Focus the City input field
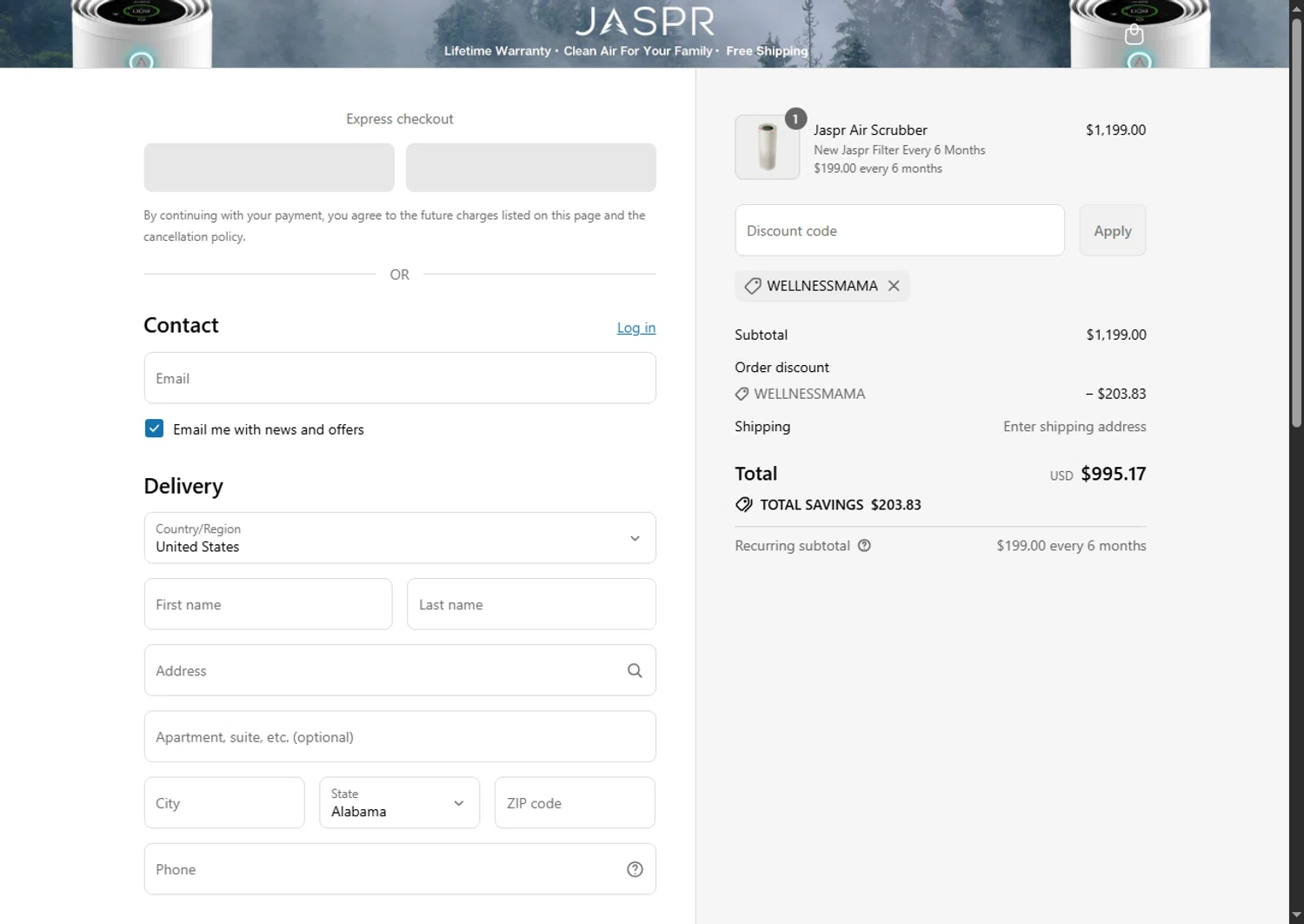This screenshot has height=924, width=1304. click(x=224, y=802)
